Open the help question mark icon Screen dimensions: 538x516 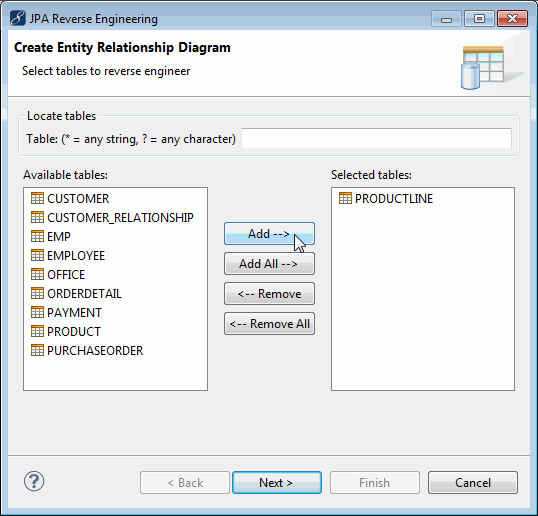34,481
